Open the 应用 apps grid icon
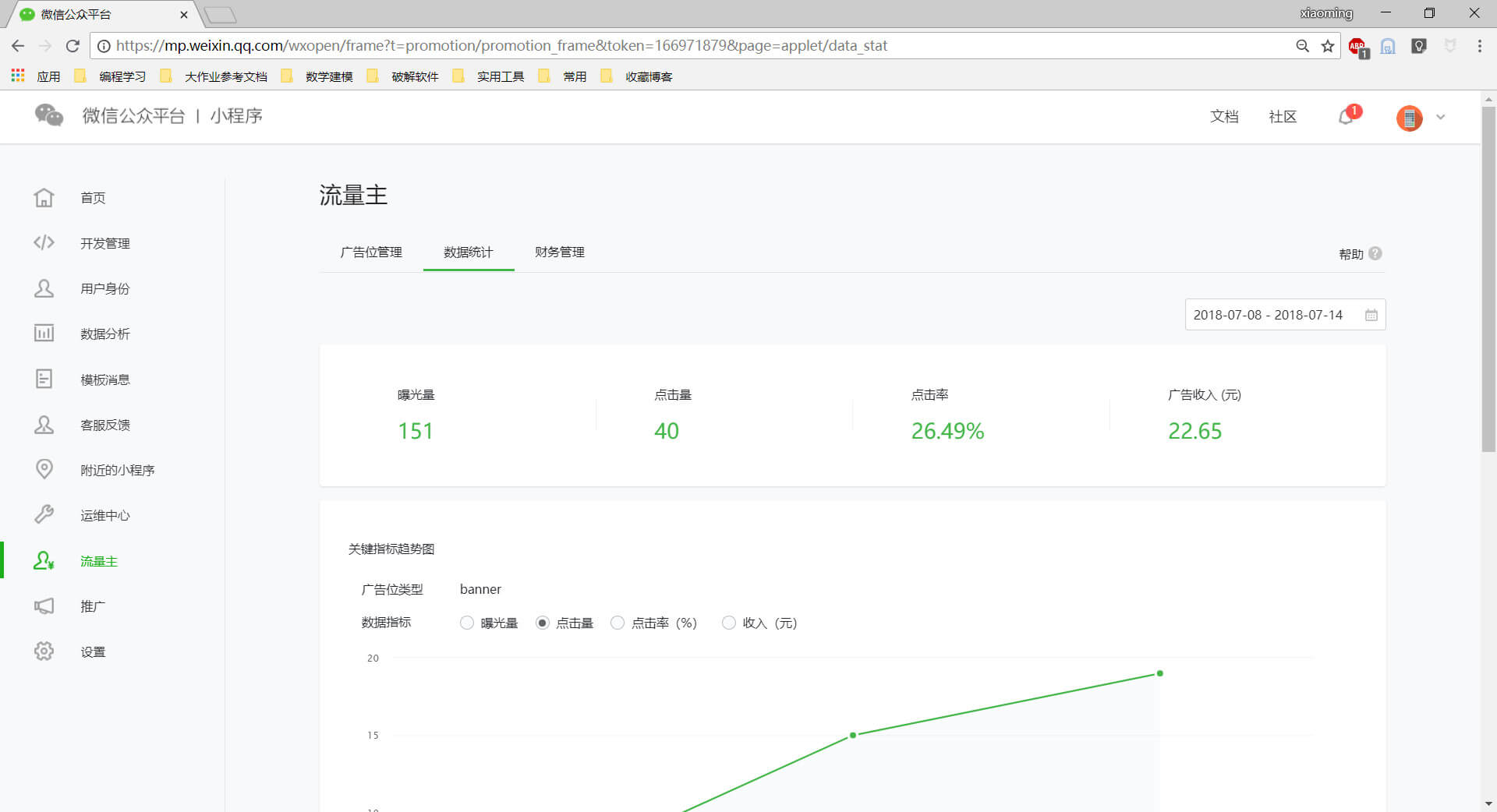The height and width of the screenshot is (812, 1497). (18, 76)
